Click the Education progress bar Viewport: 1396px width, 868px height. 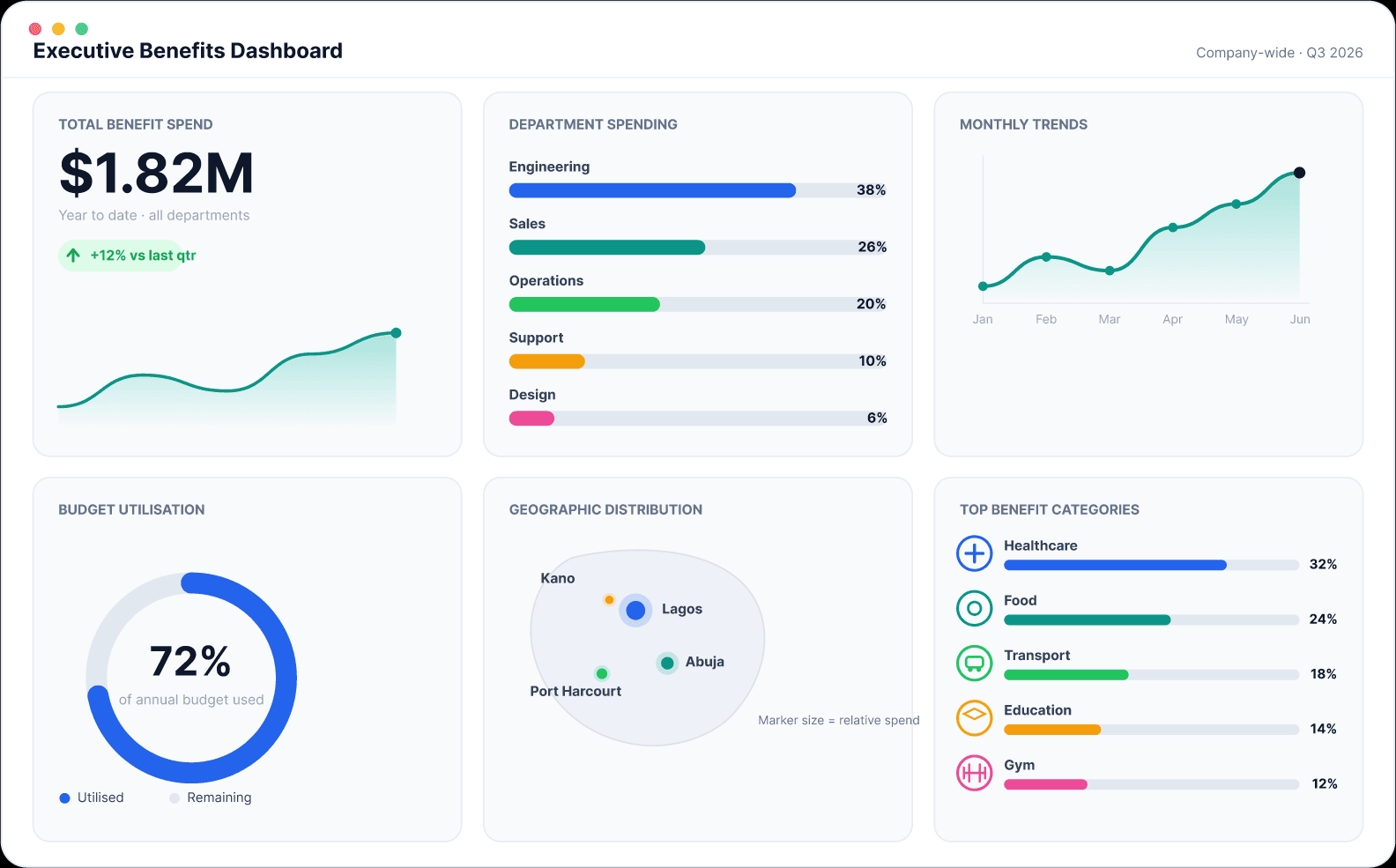click(1152, 730)
